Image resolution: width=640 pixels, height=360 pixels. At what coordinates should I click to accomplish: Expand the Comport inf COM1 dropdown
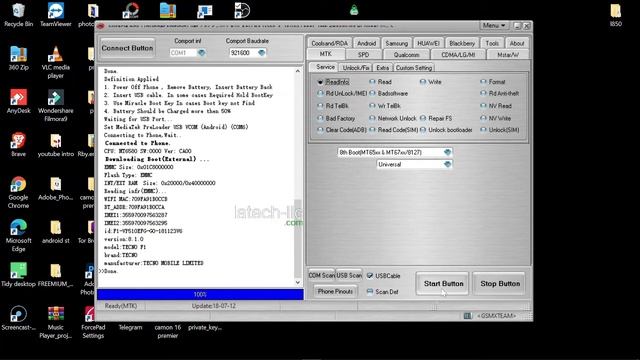[201, 53]
